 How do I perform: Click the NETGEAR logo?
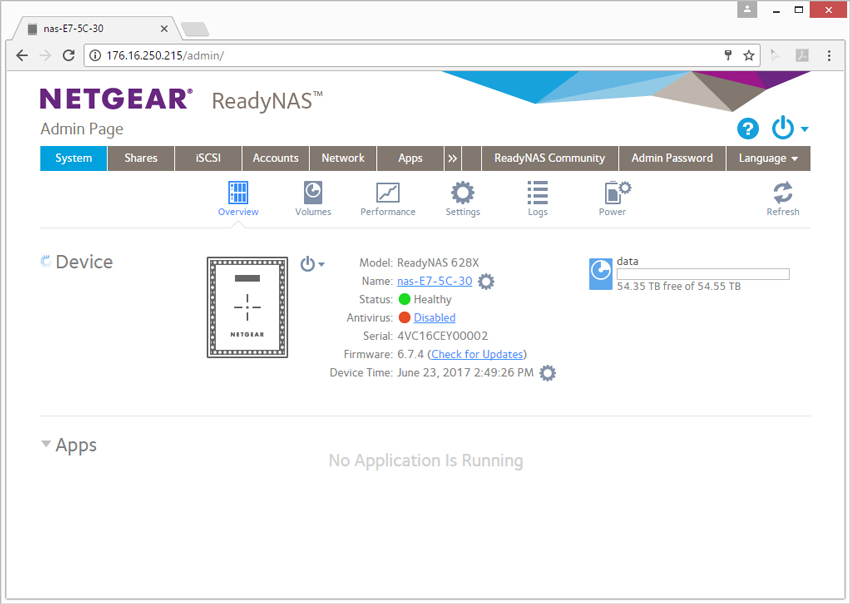click(116, 99)
